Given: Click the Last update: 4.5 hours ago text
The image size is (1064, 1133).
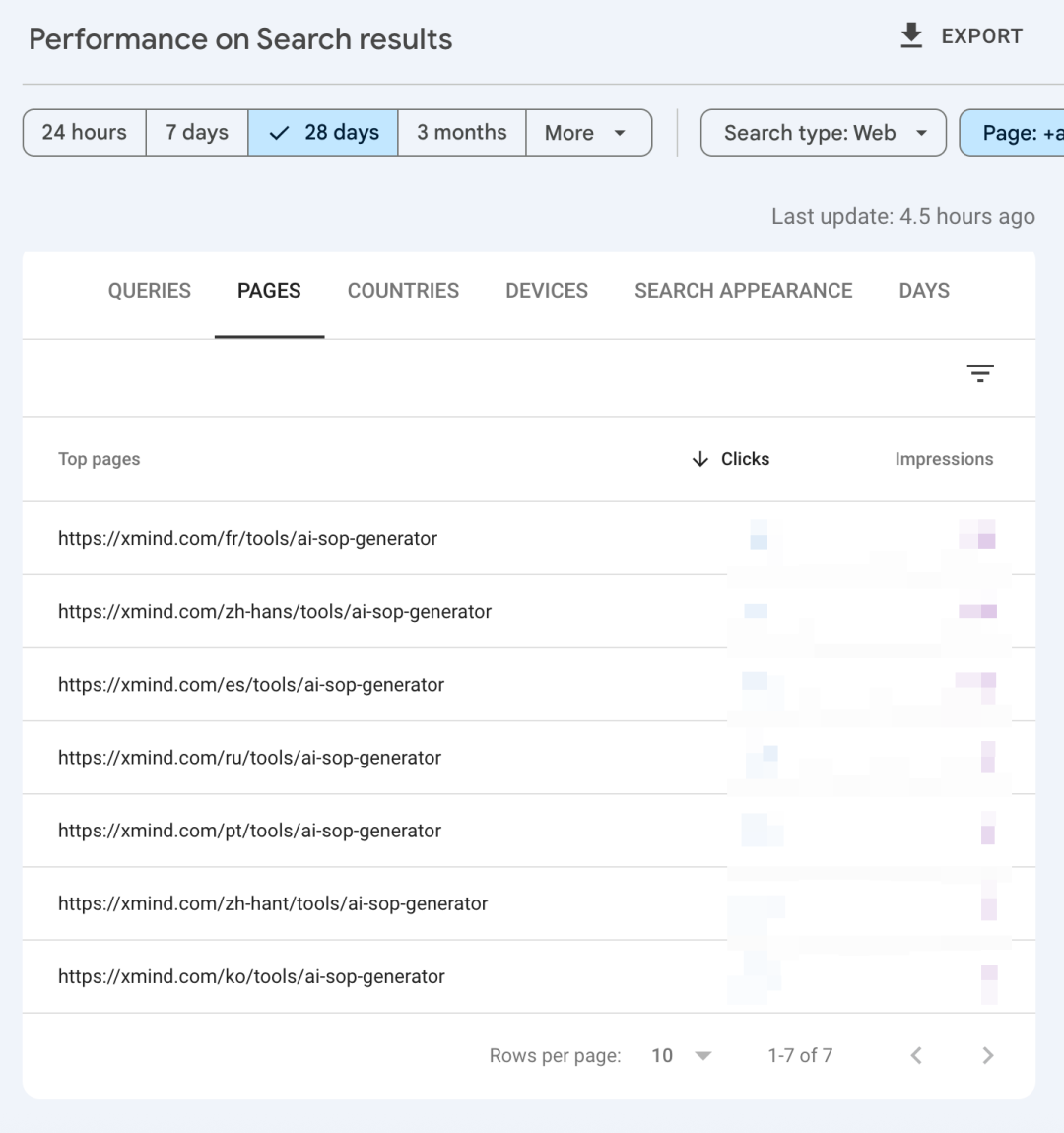Looking at the screenshot, I should (902, 216).
